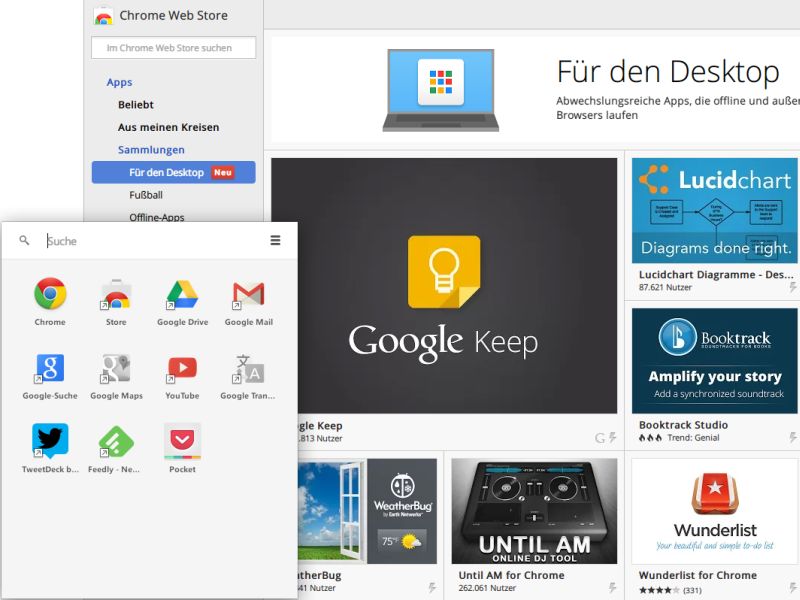The image size is (800, 600).
Task: Open the Lucidchart app thumbnail
Action: point(714,211)
